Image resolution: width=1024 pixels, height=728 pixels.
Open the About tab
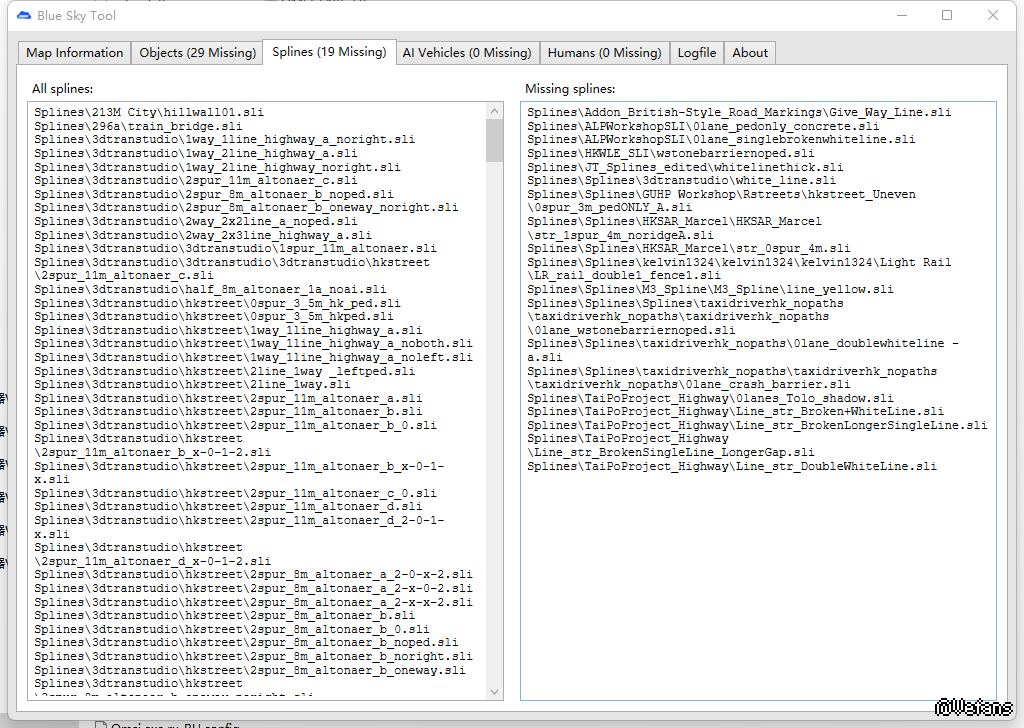pos(749,53)
